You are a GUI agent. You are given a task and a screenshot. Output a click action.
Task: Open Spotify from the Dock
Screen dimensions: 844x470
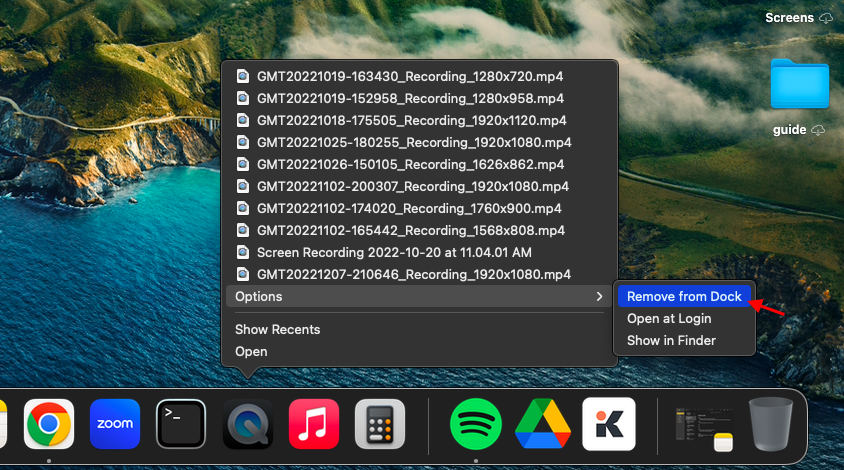click(476, 424)
